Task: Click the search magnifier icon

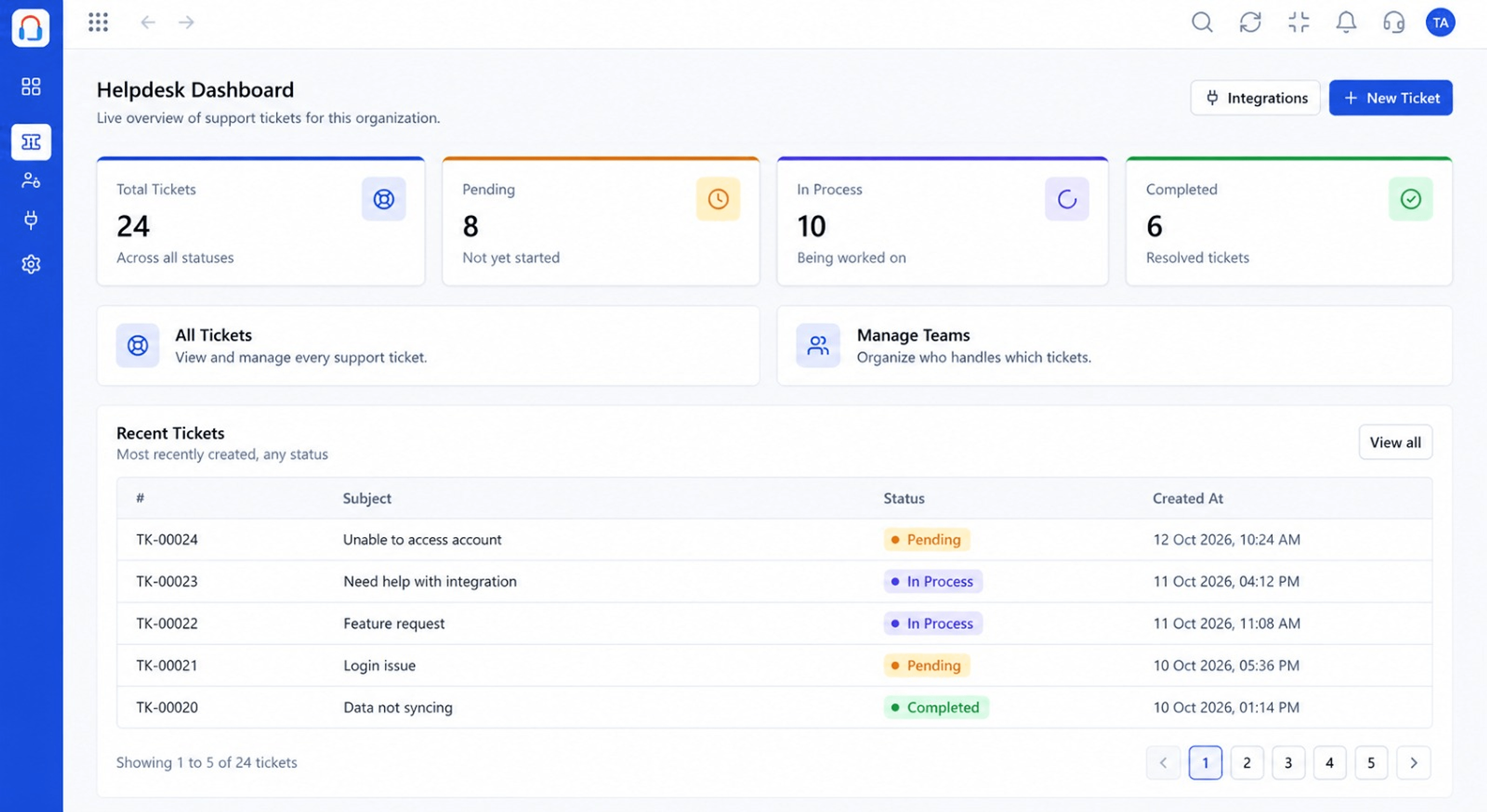Action: coord(1203,22)
